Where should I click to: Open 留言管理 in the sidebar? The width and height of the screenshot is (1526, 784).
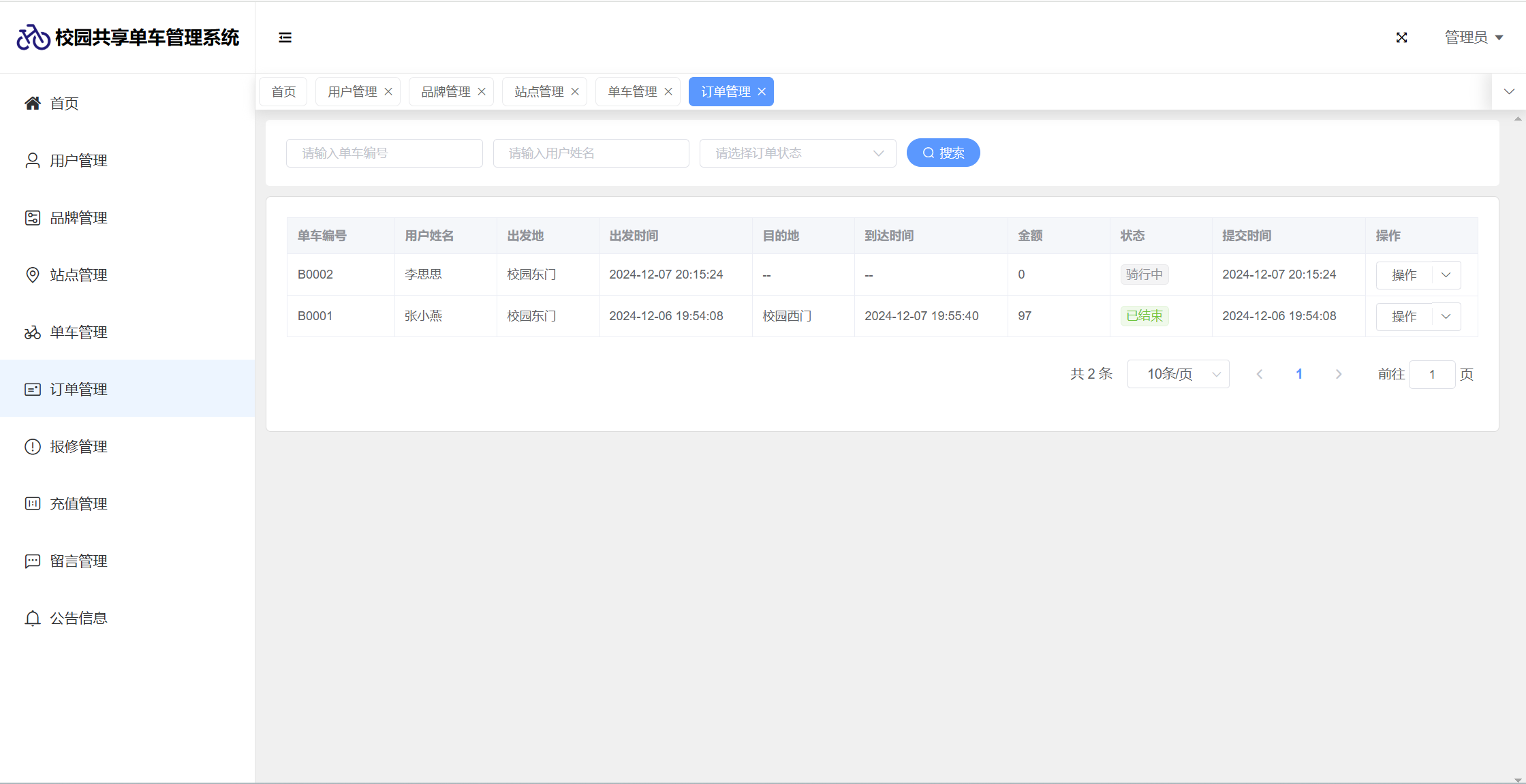click(x=78, y=561)
